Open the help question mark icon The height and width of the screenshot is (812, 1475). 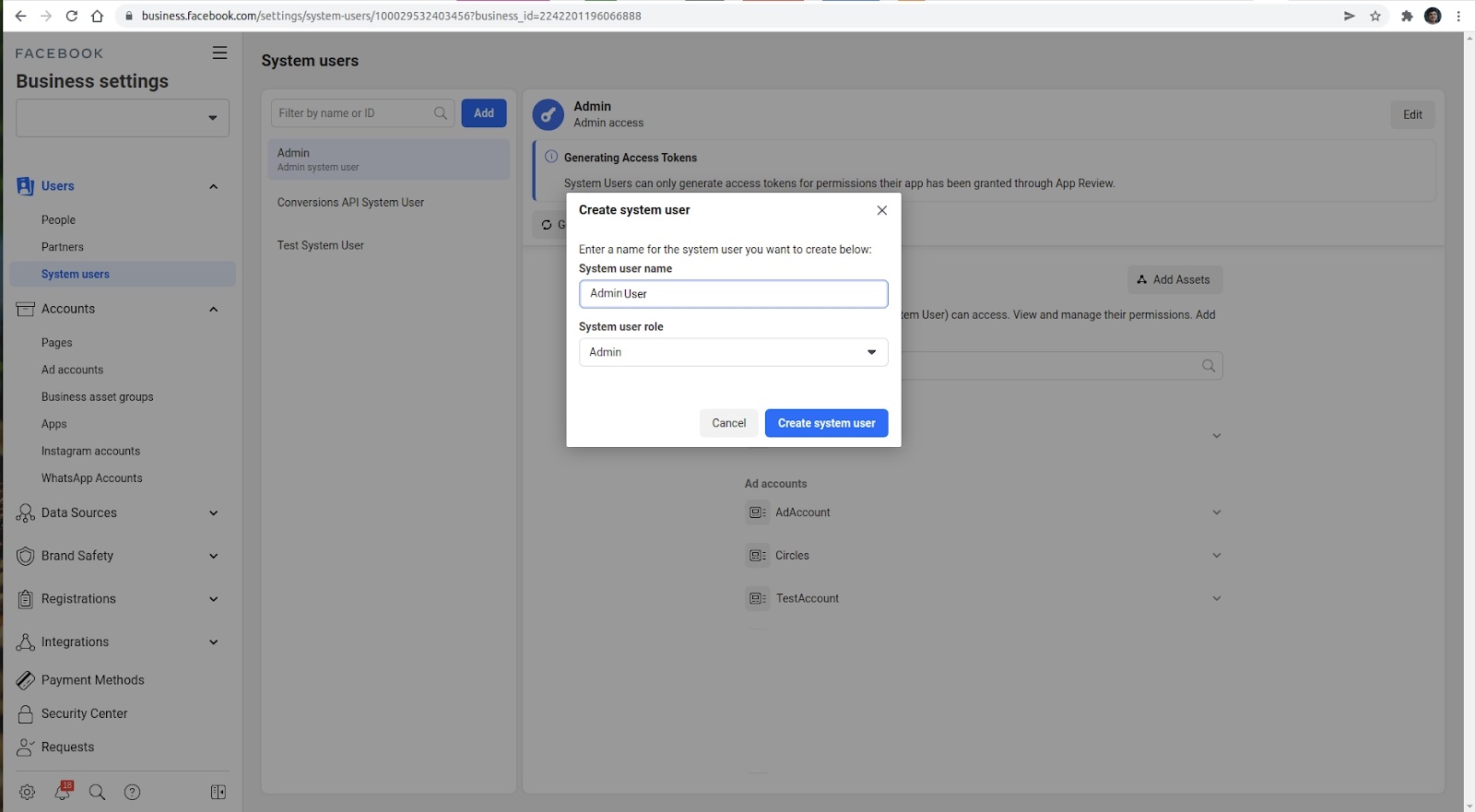133,792
